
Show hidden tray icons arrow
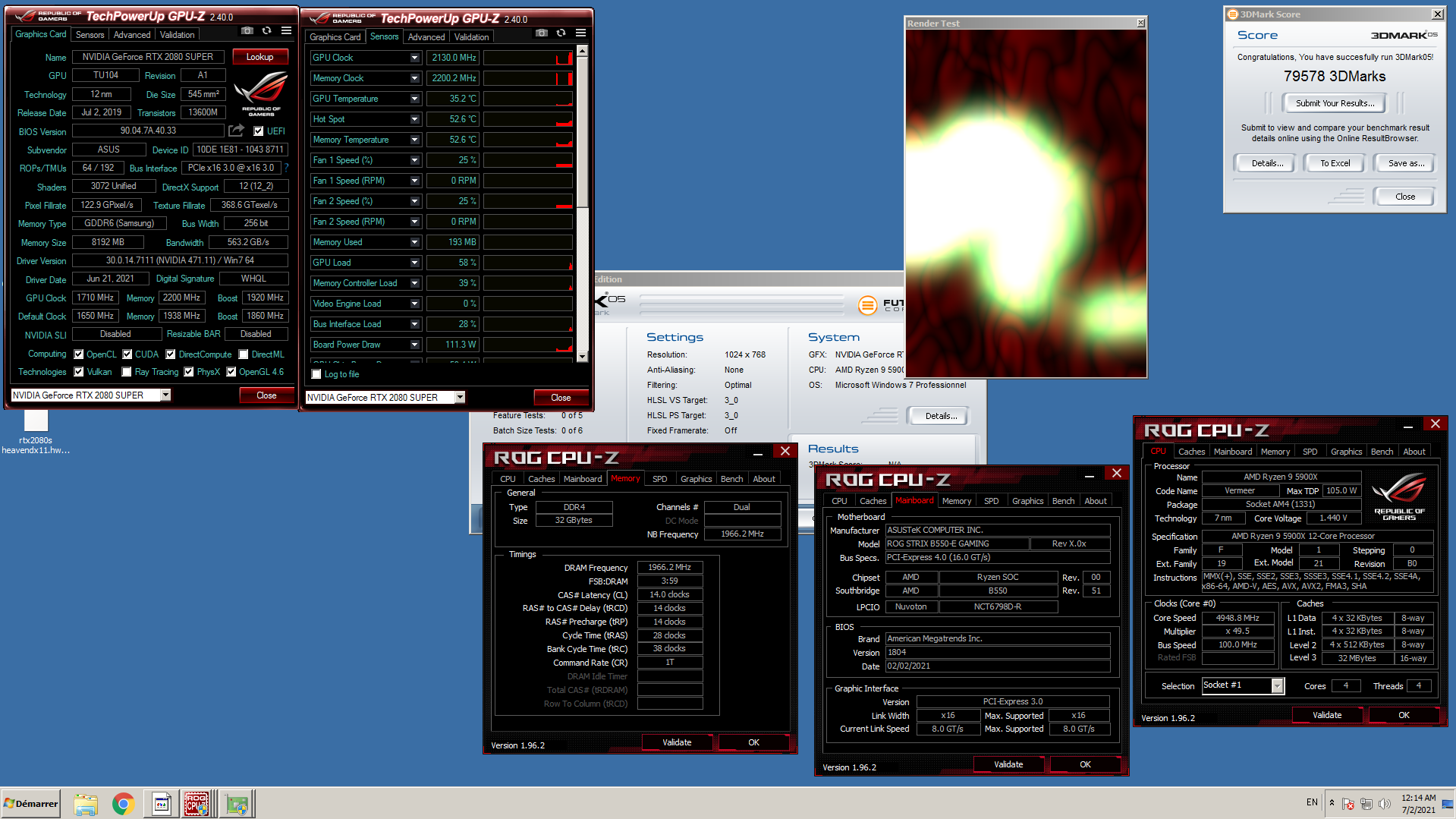coord(1332,803)
